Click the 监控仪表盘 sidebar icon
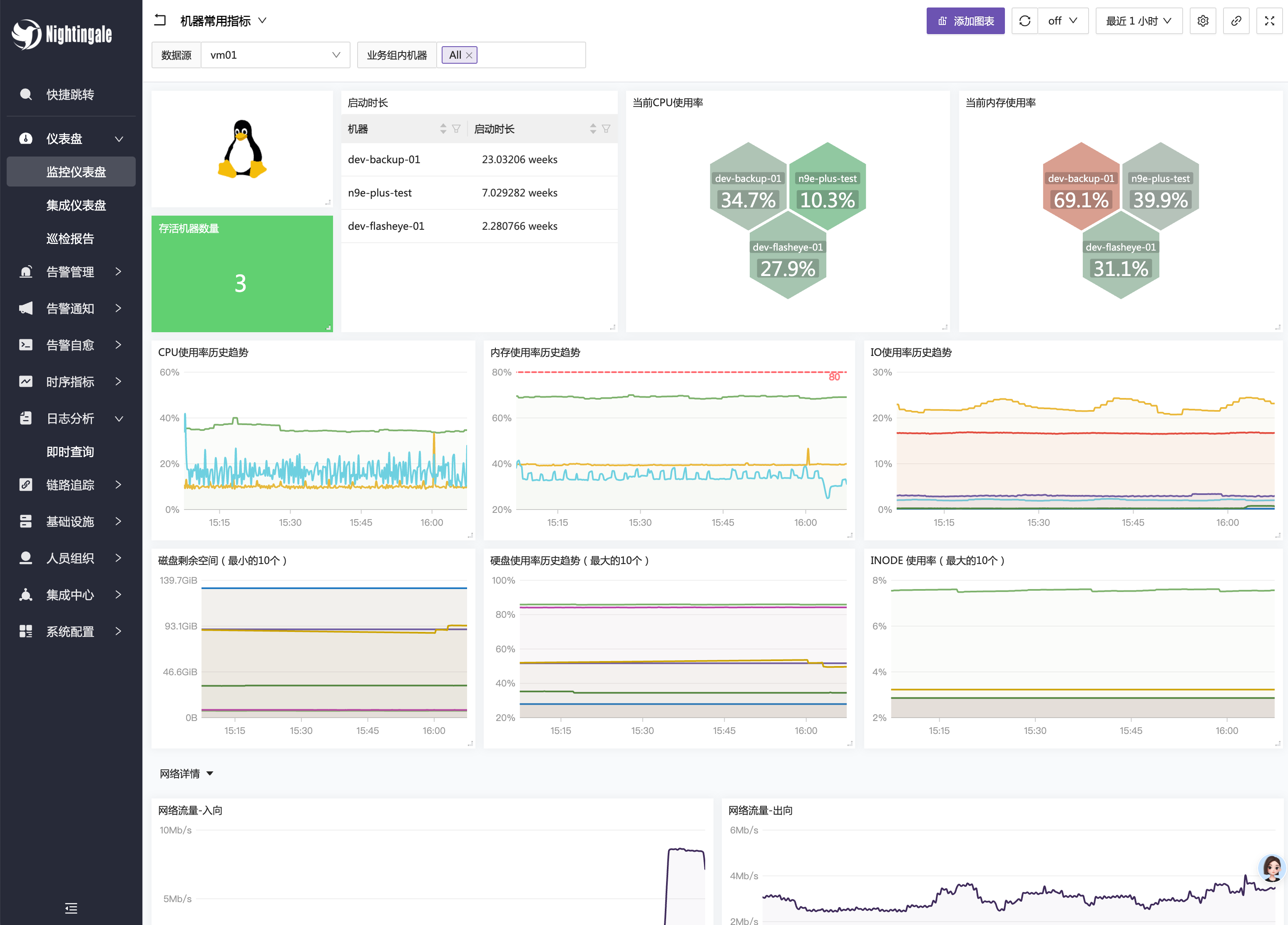 [75, 171]
